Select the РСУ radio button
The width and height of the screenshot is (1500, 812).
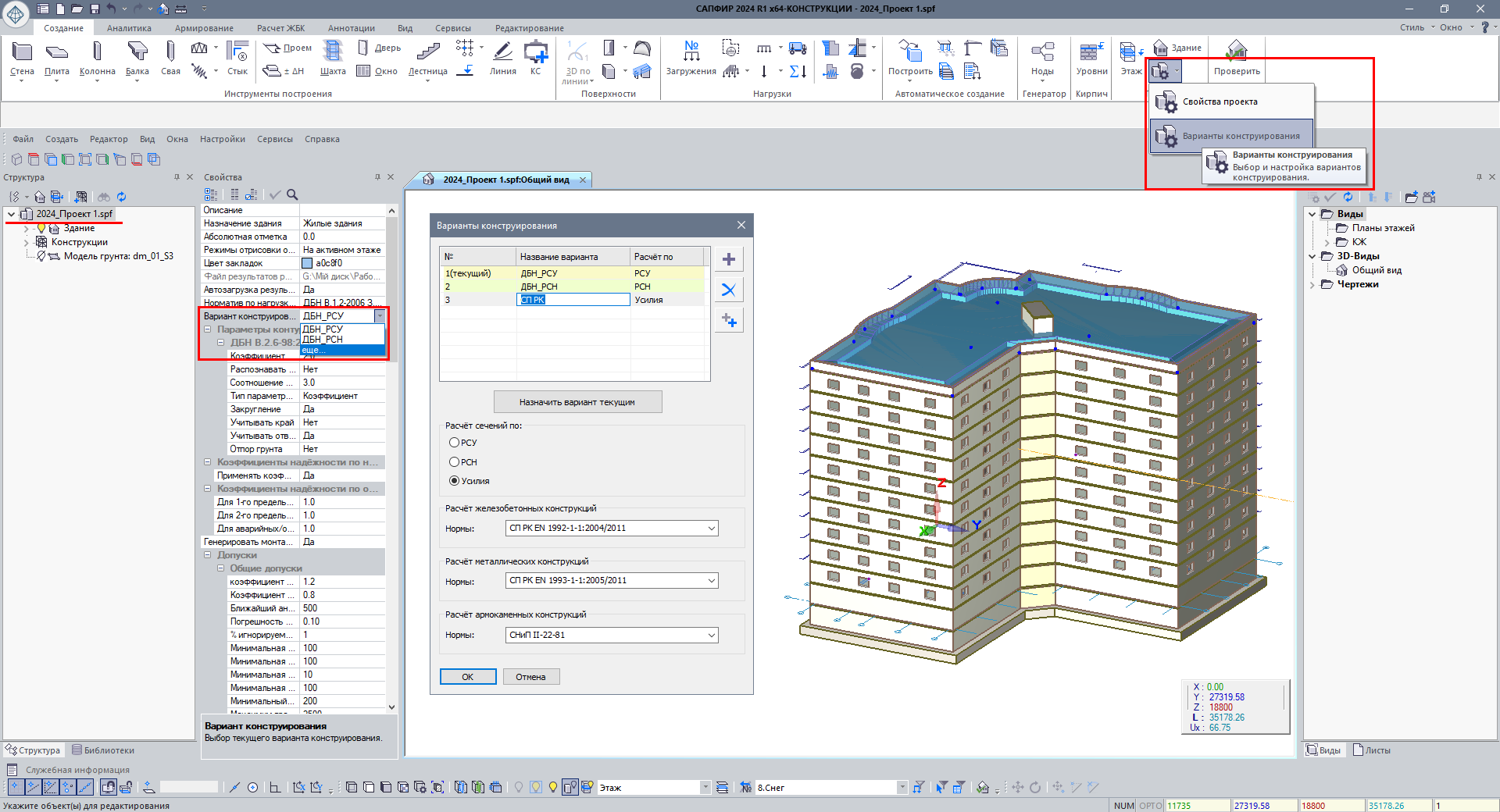tap(454, 443)
